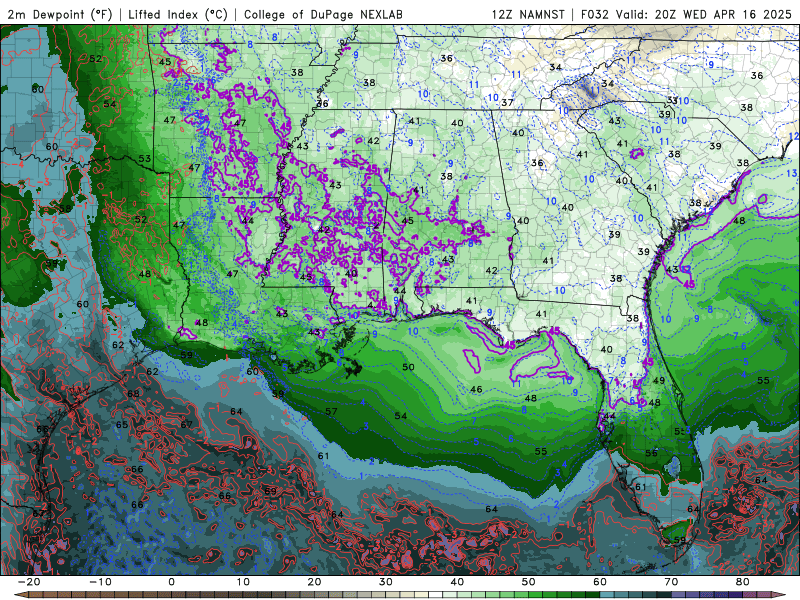Click the 20 label on the color scale
This screenshot has width=800, height=600.
coord(314,582)
